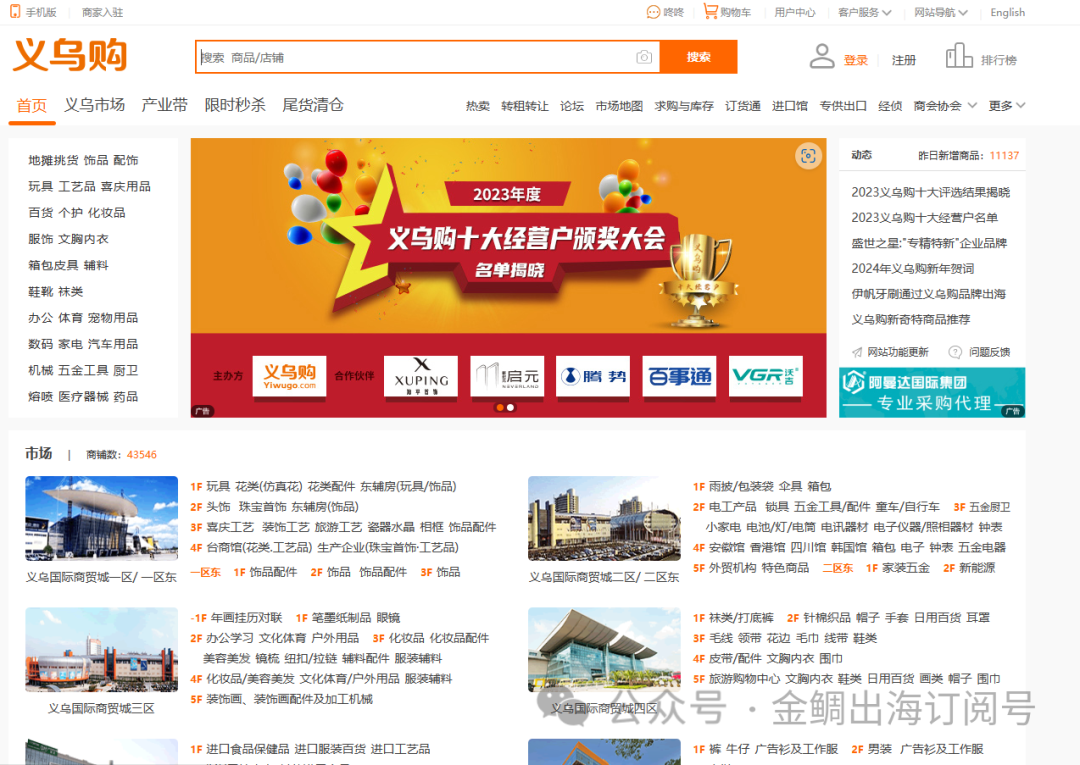The image size is (1080, 765).
Task: Open the 限时秒杀 tab
Action: point(235,105)
